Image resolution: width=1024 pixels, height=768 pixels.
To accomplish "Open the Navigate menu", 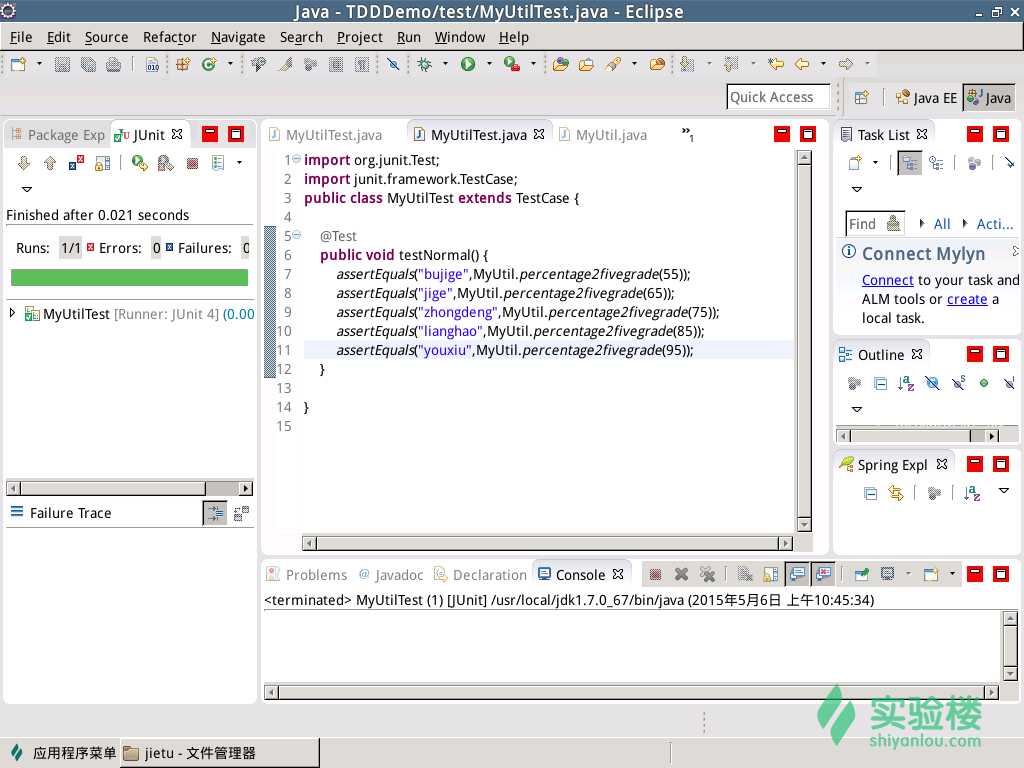I will click(238, 37).
